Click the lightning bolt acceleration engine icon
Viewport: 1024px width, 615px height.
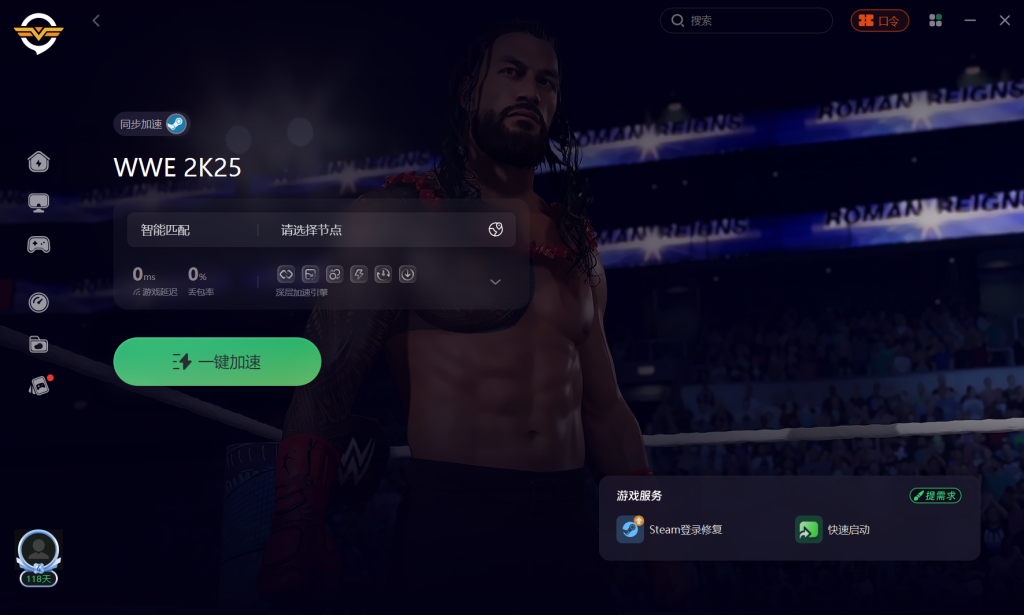click(359, 274)
